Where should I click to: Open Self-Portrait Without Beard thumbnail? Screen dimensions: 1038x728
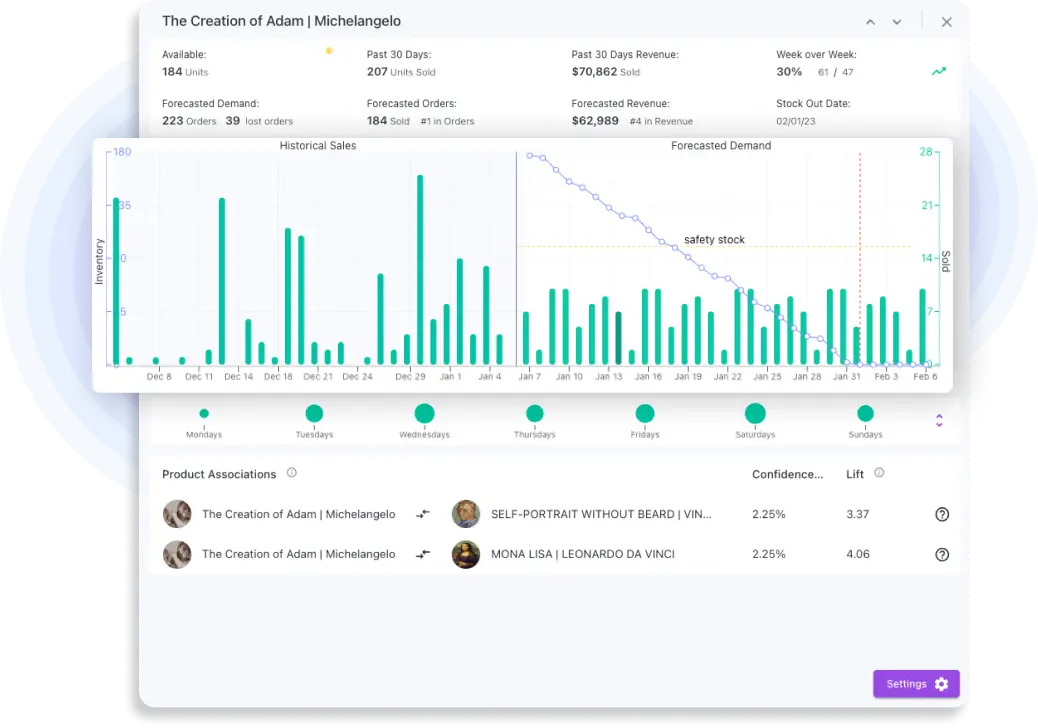pos(466,514)
